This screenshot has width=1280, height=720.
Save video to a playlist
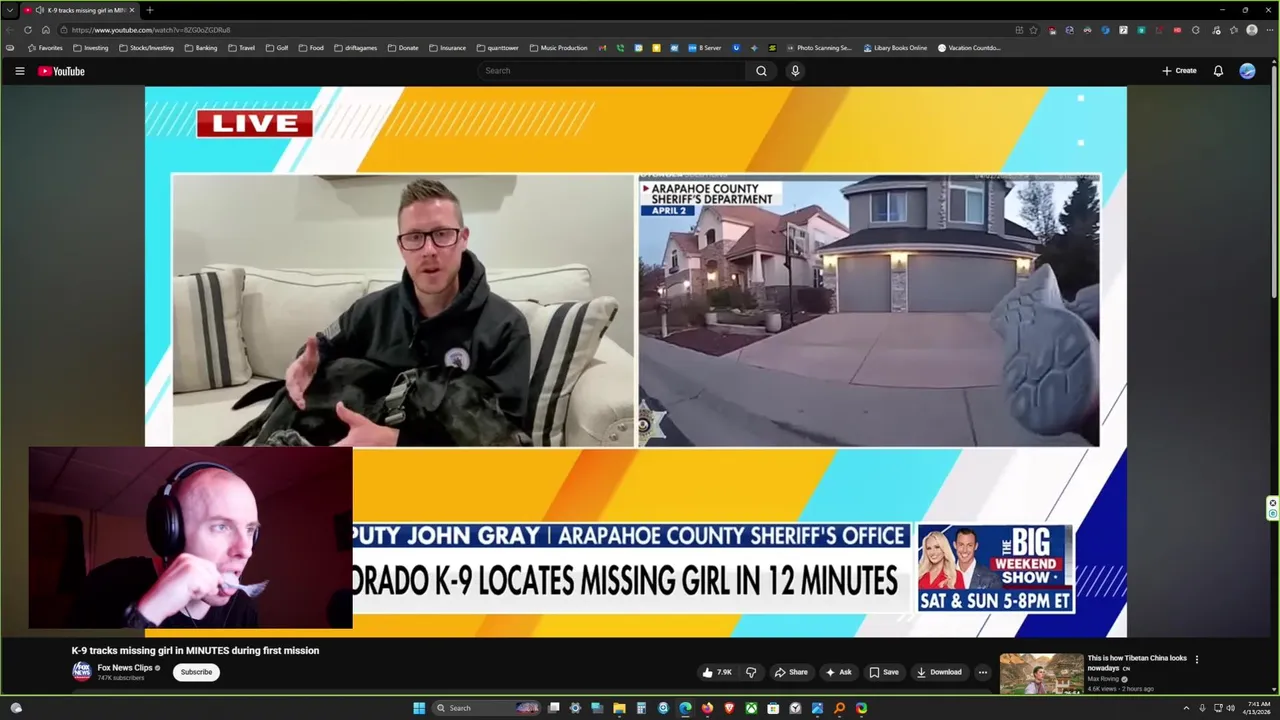(884, 672)
